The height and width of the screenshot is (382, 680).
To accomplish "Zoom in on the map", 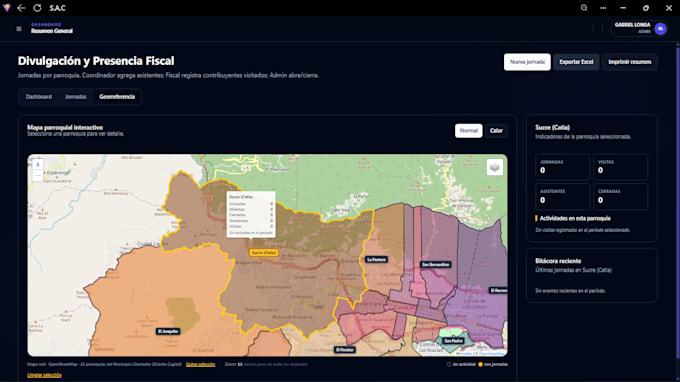I will [38, 165].
